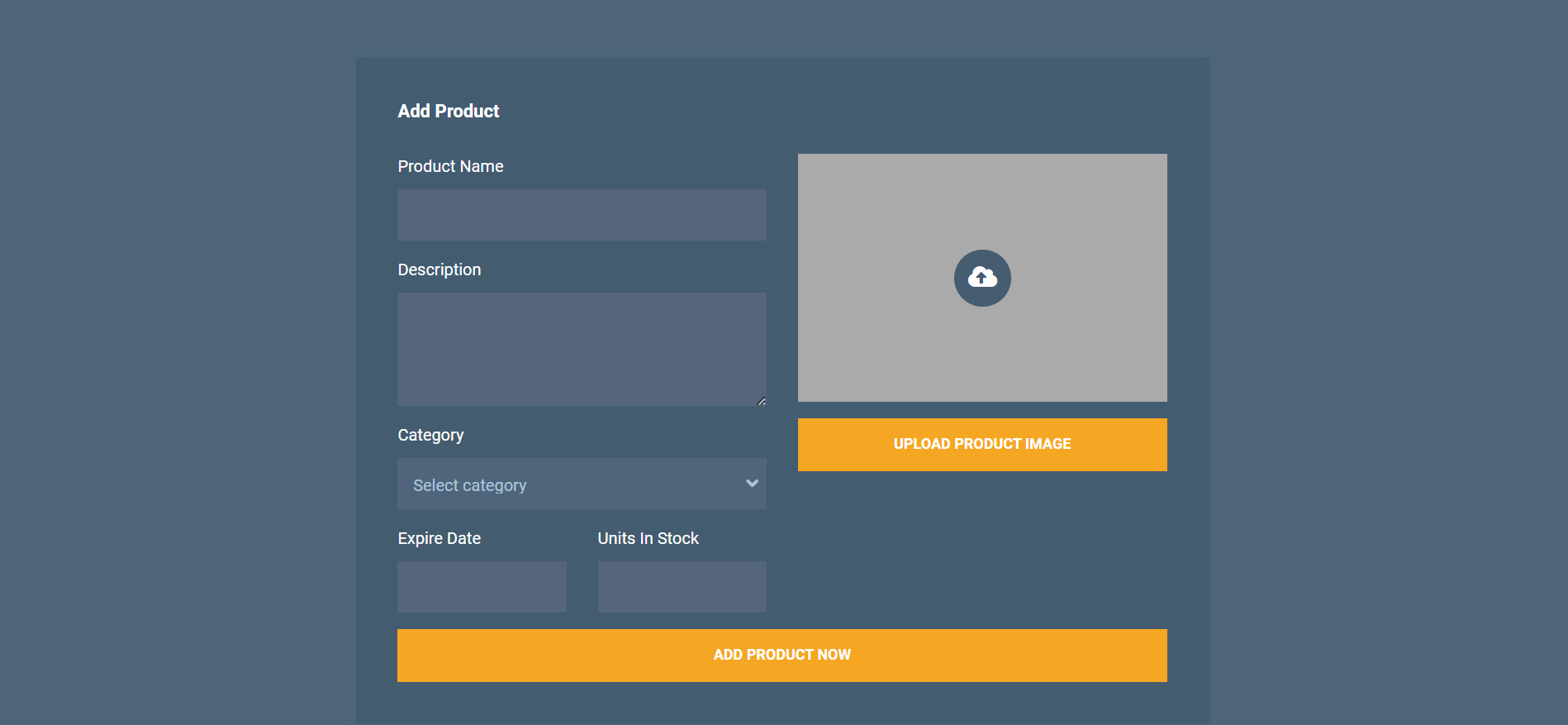Select the Units In Stock field
Image resolution: width=1568 pixels, height=725 pixels.
click(x=682, y=587)
